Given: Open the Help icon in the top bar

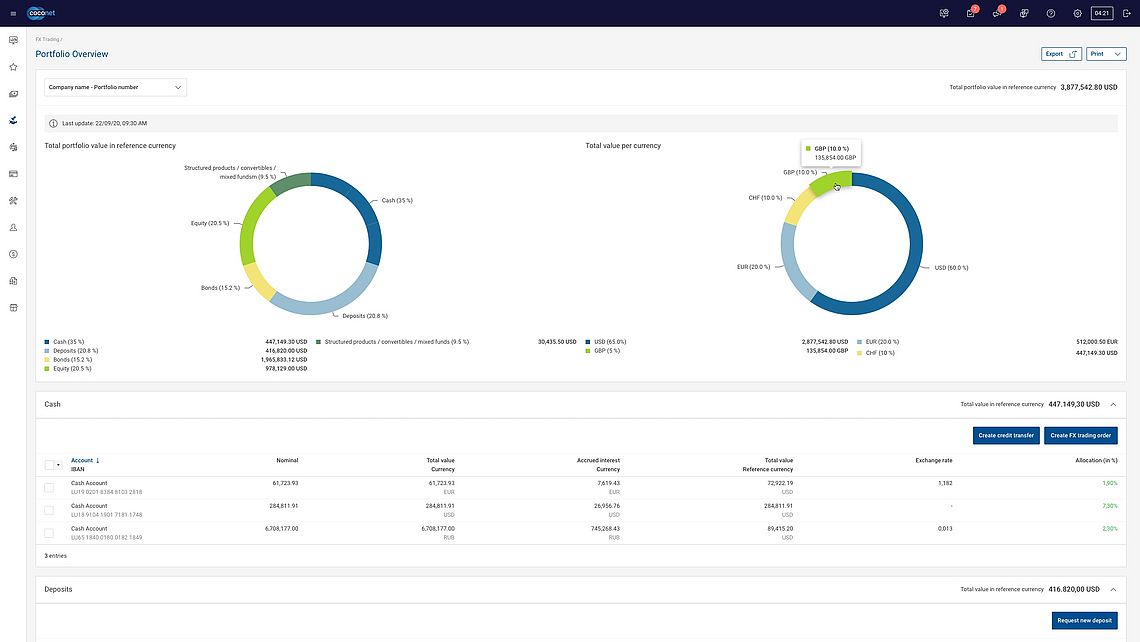Looking at the screenshot, I should coord(1050,13).
